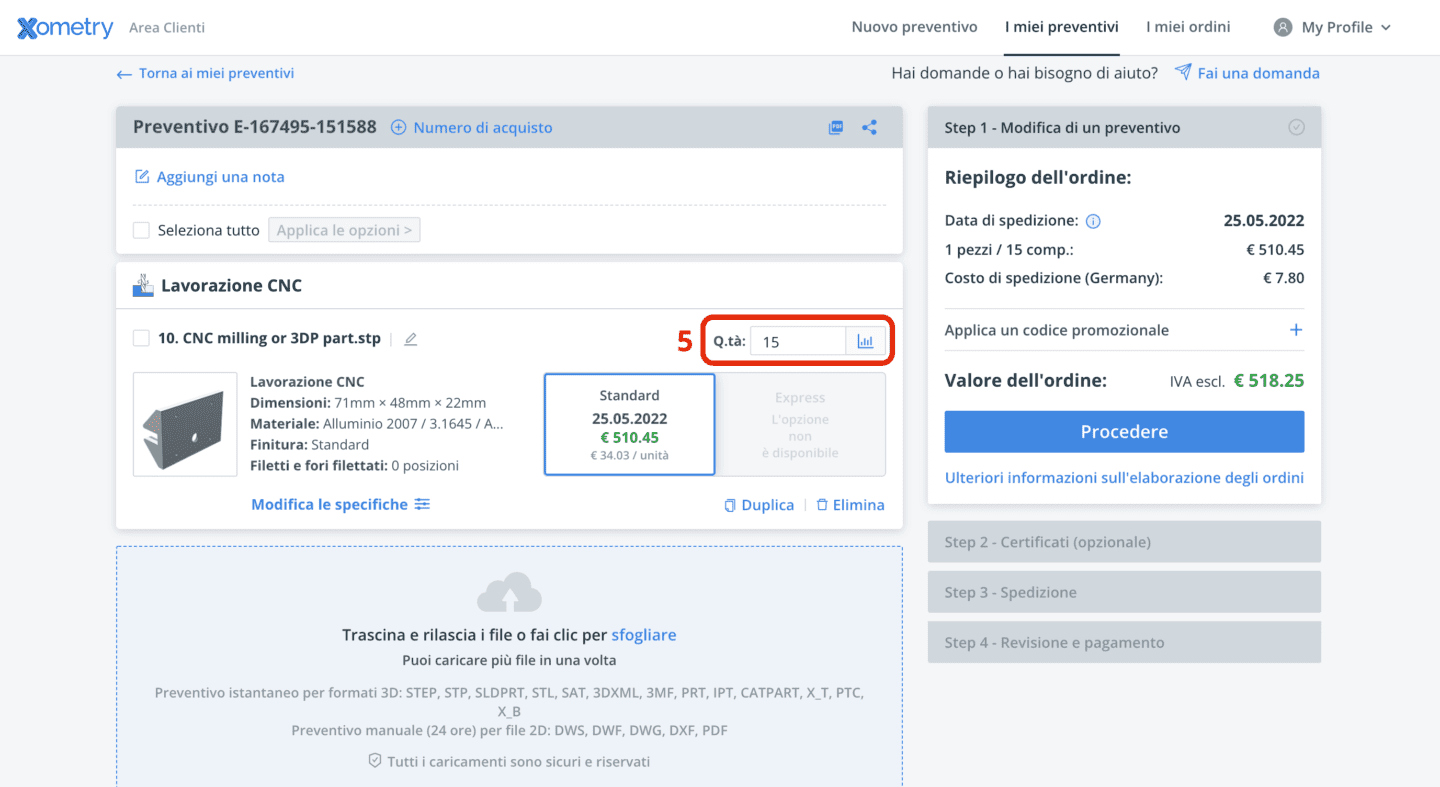Click the part name 10. CNC milling or 3DP part.stp
This screenshot has height=787, width=1440.
coord(269,338)
